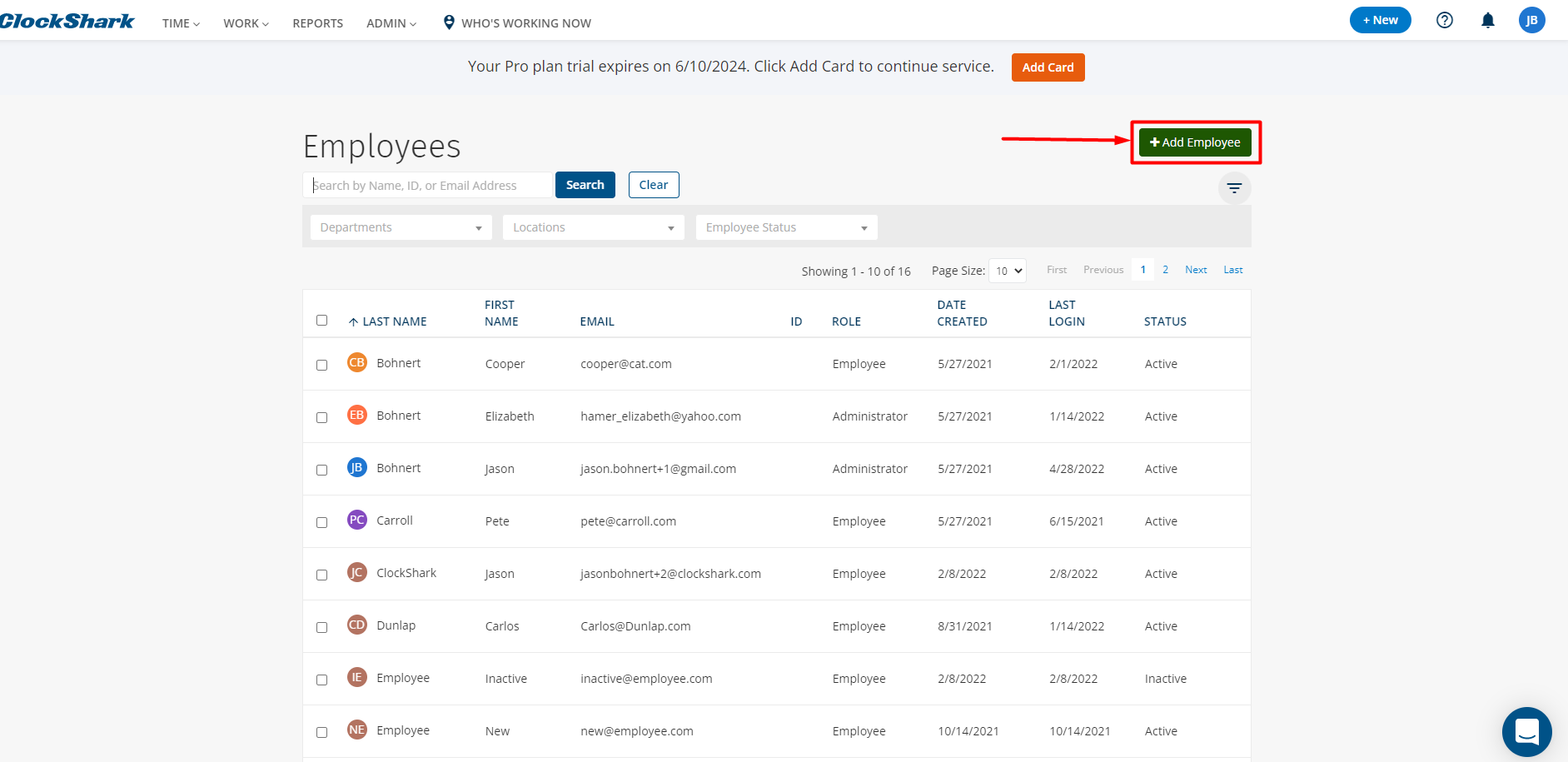Click Cooper Bohnert's CB avatar

coord(356,363)
